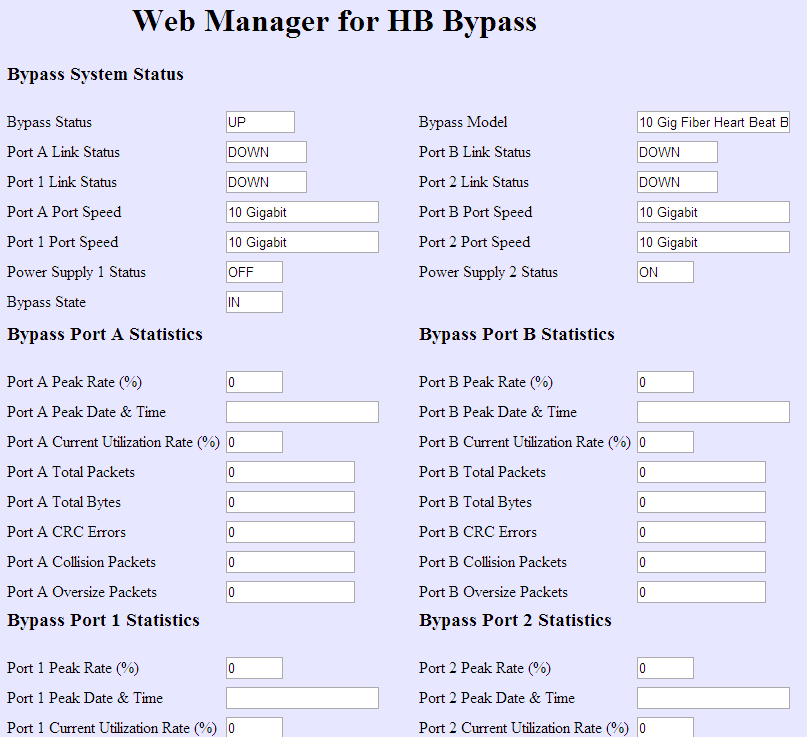Image resolution: width=807 pixels, height=737 pixels.
Task: Focus Port 2 Current Utilization Rate field
Action: click(665, 727)
